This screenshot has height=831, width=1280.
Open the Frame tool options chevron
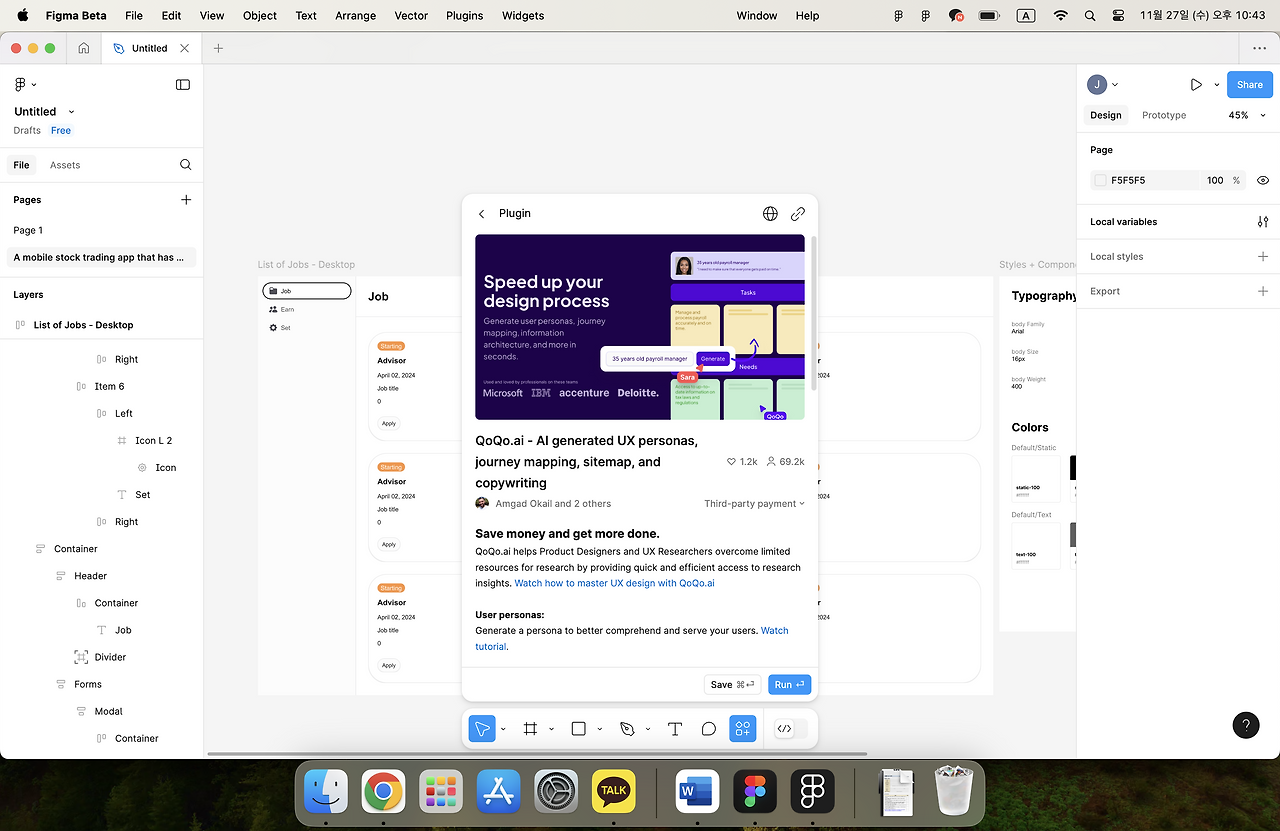point(551,729)
